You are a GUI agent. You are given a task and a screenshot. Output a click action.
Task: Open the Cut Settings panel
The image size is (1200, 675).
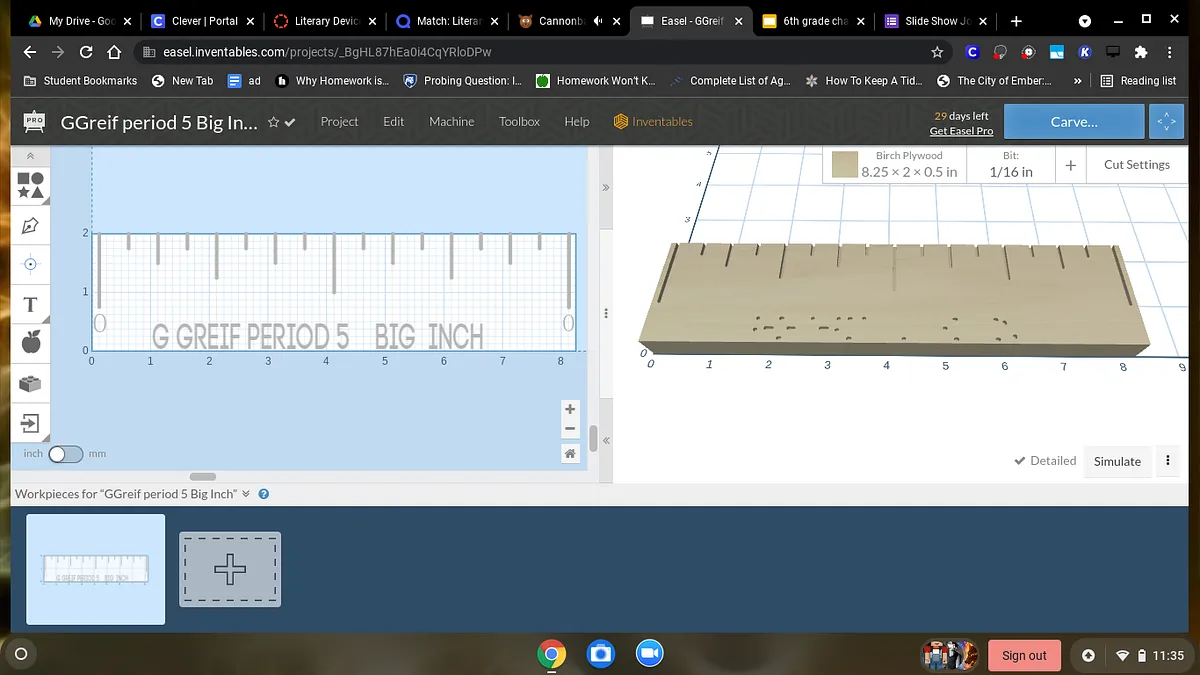pyautogui.click(x=1136, y=165)
